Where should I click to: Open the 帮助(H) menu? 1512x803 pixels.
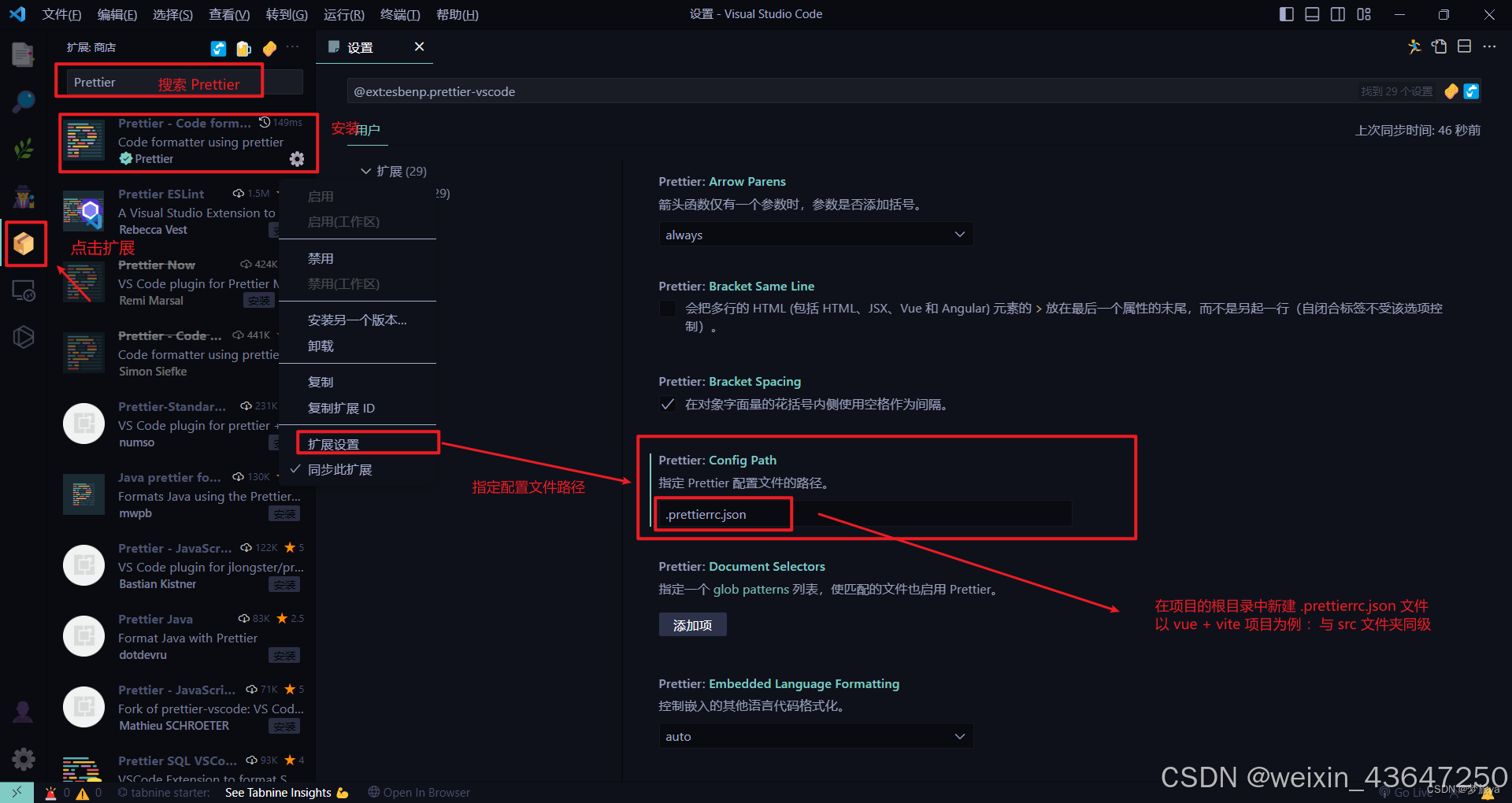tap(457, 14)
